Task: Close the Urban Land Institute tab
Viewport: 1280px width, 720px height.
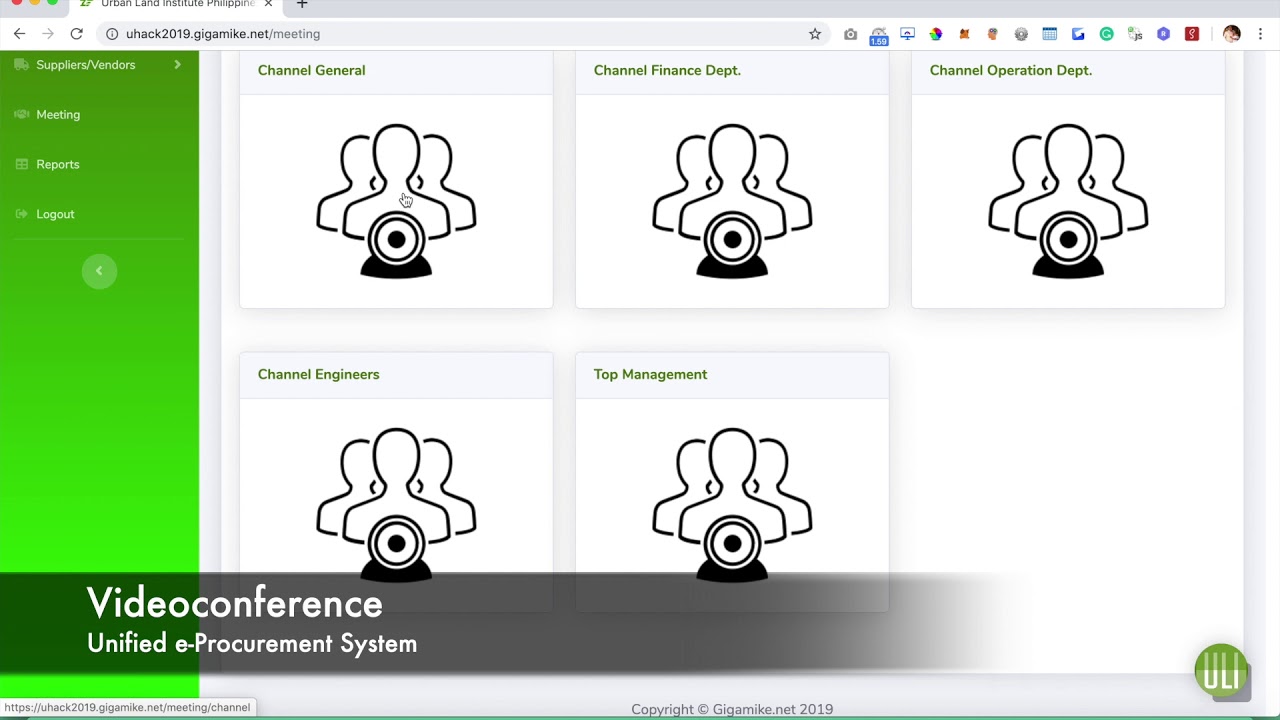Action: point(268,5)
